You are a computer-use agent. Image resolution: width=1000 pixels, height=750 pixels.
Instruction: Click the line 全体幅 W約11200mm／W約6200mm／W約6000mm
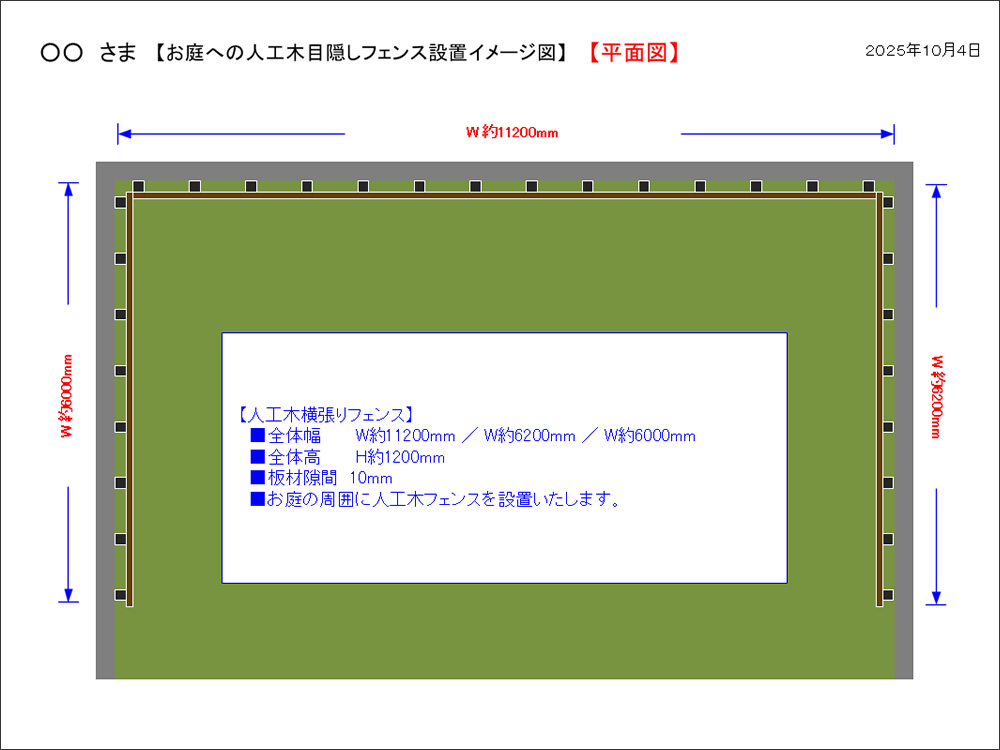[x=473, y=436]
